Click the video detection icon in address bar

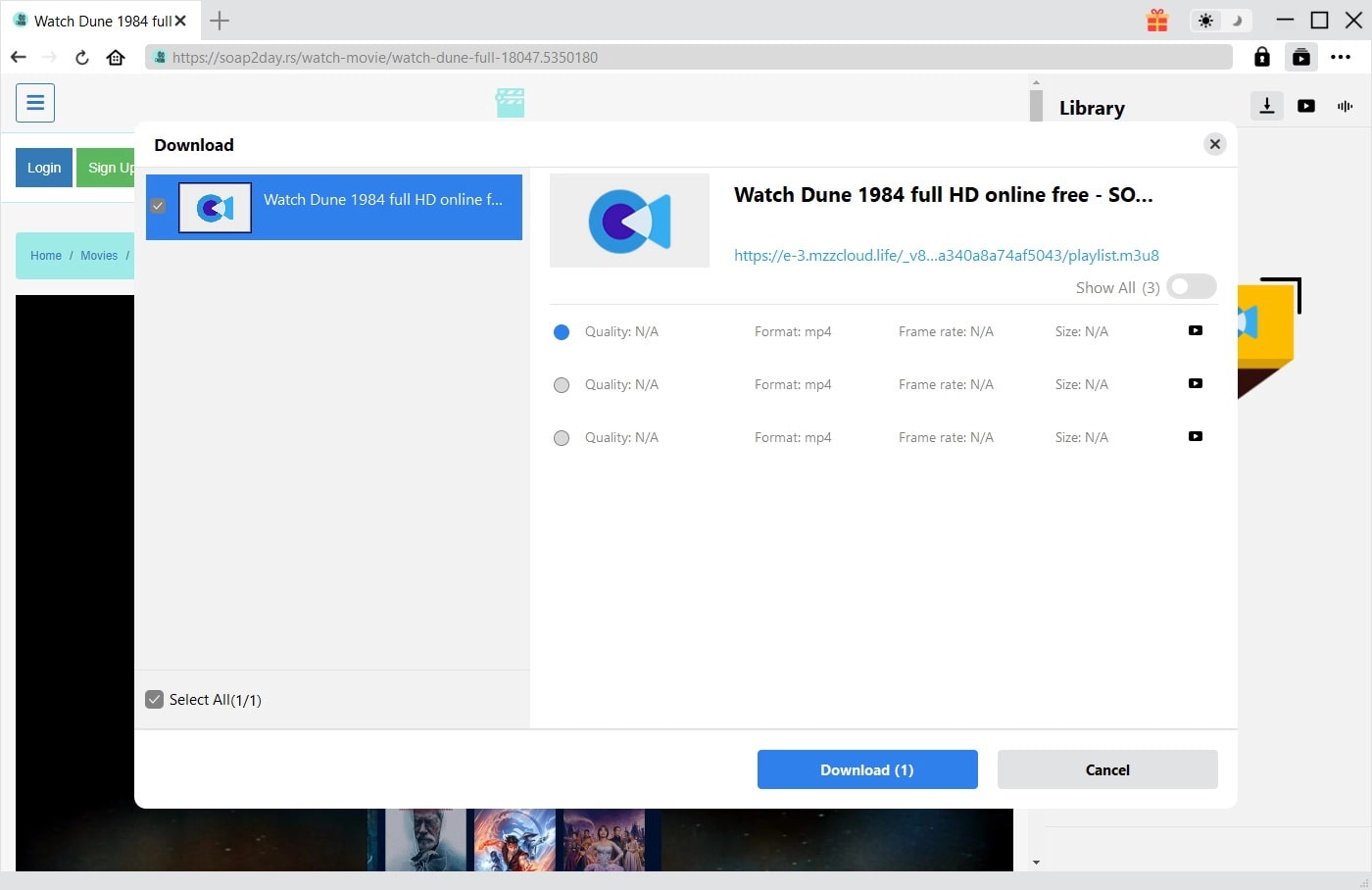coord(1301,57)
